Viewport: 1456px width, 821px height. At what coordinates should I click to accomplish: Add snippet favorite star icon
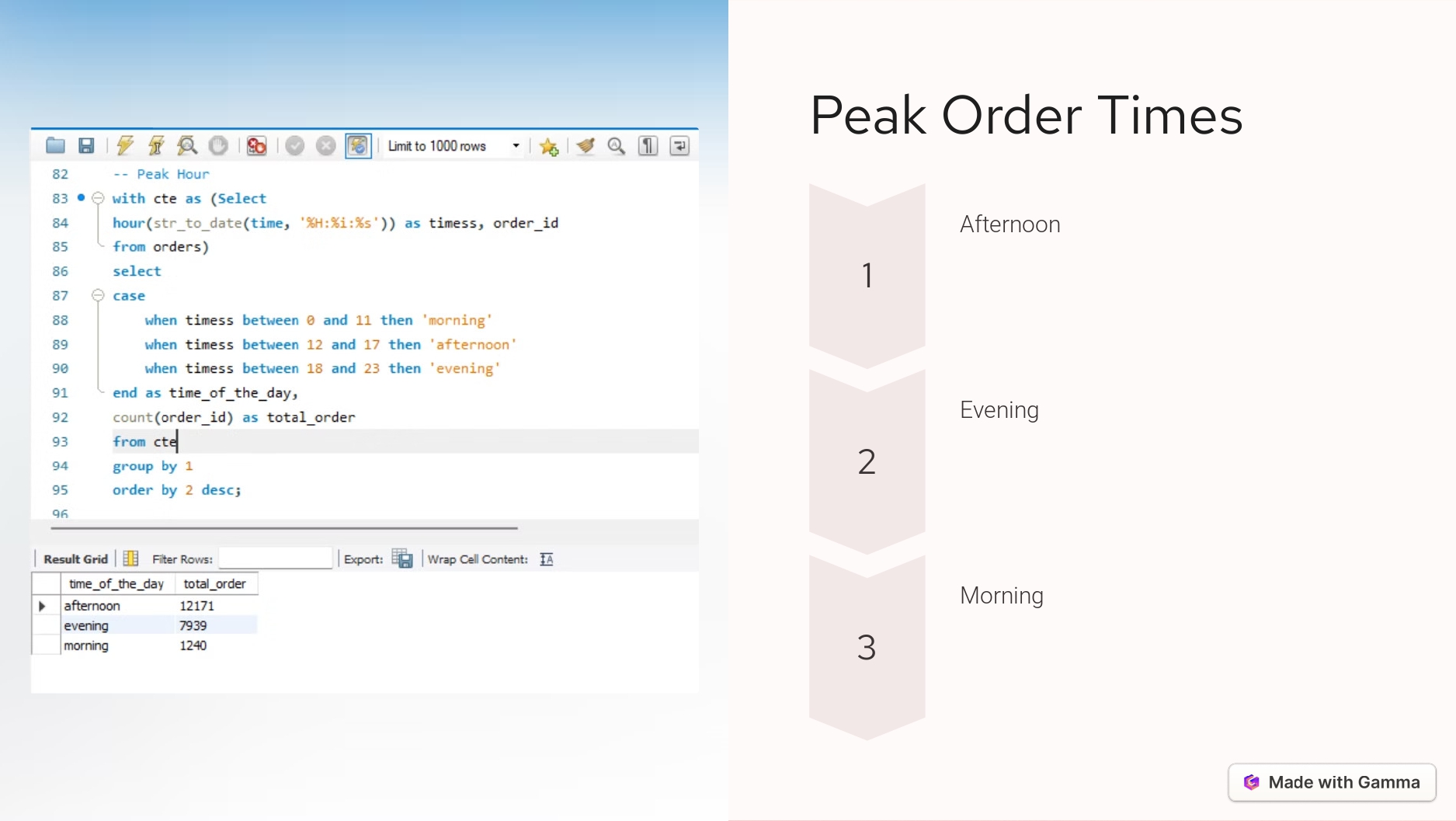pyautogui.click(x=549, y=146)
